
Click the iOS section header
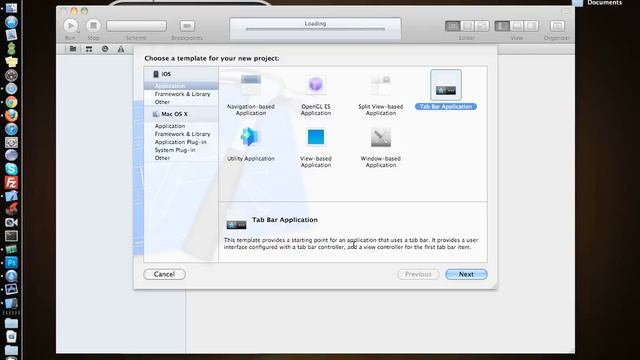(x=181, y=74)
